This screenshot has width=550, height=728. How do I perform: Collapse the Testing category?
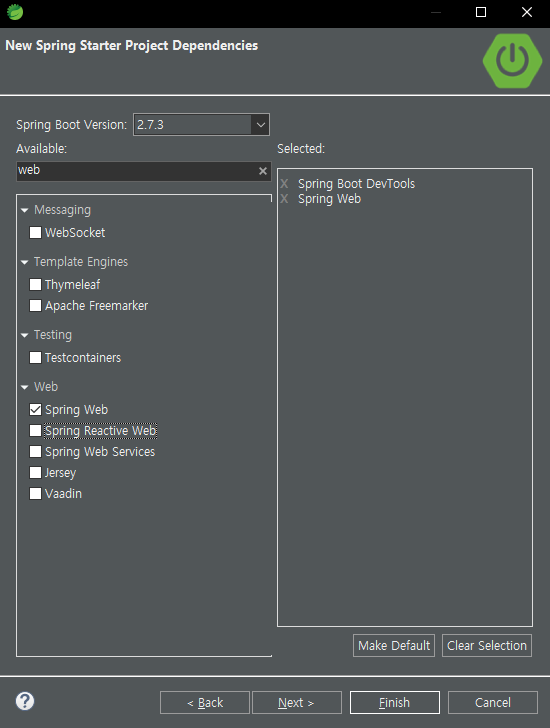[25, 335]
